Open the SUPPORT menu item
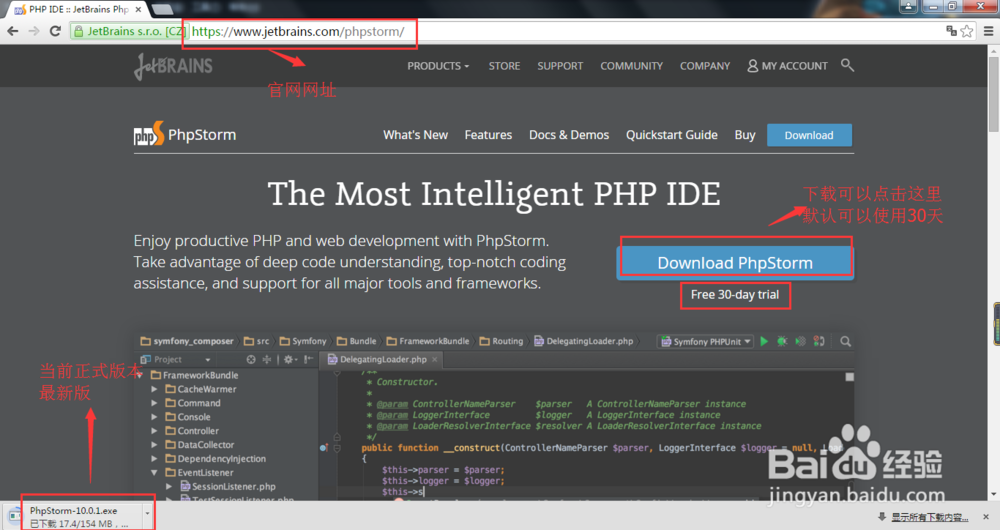The width and height of the screenshot is (1000, 530). (x=560, y=66)
